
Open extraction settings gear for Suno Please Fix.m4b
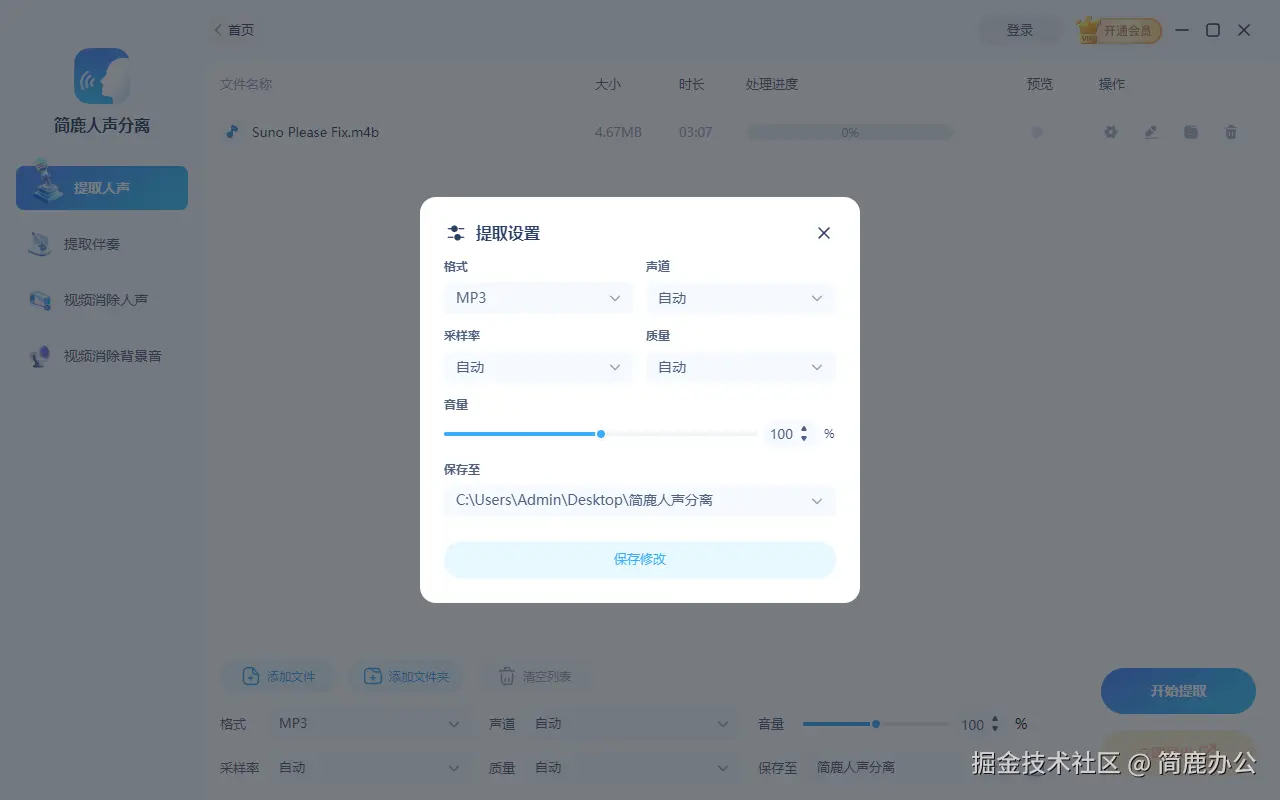tap(1110, 131)
